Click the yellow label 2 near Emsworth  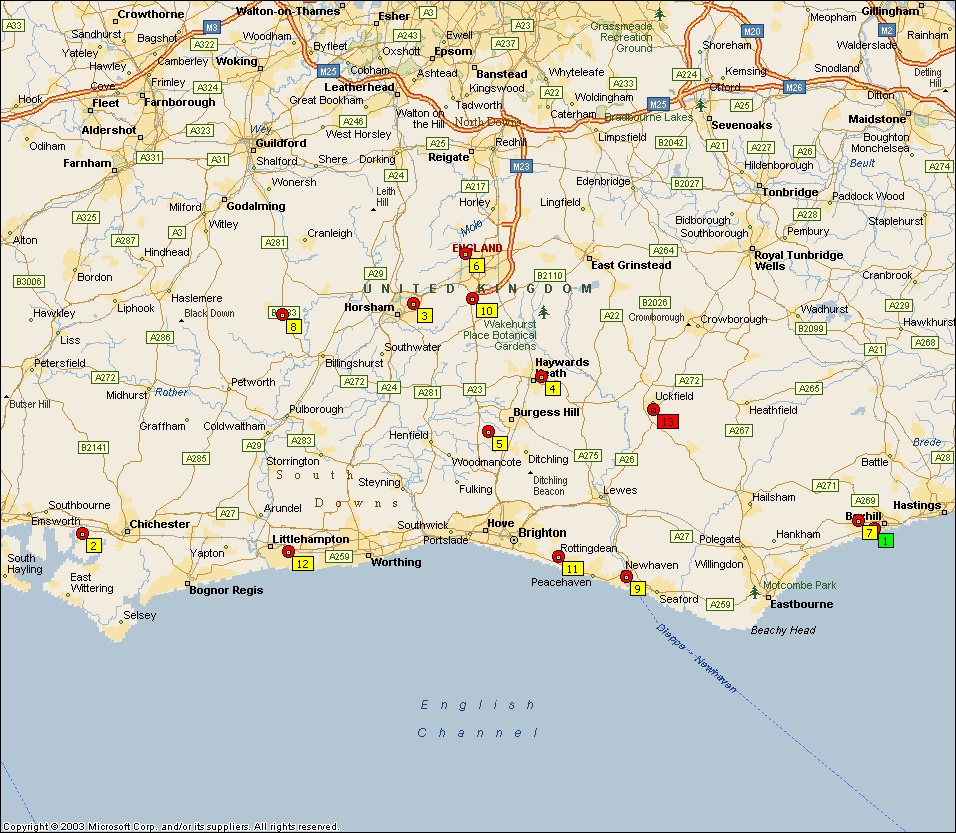coord(93,546)
